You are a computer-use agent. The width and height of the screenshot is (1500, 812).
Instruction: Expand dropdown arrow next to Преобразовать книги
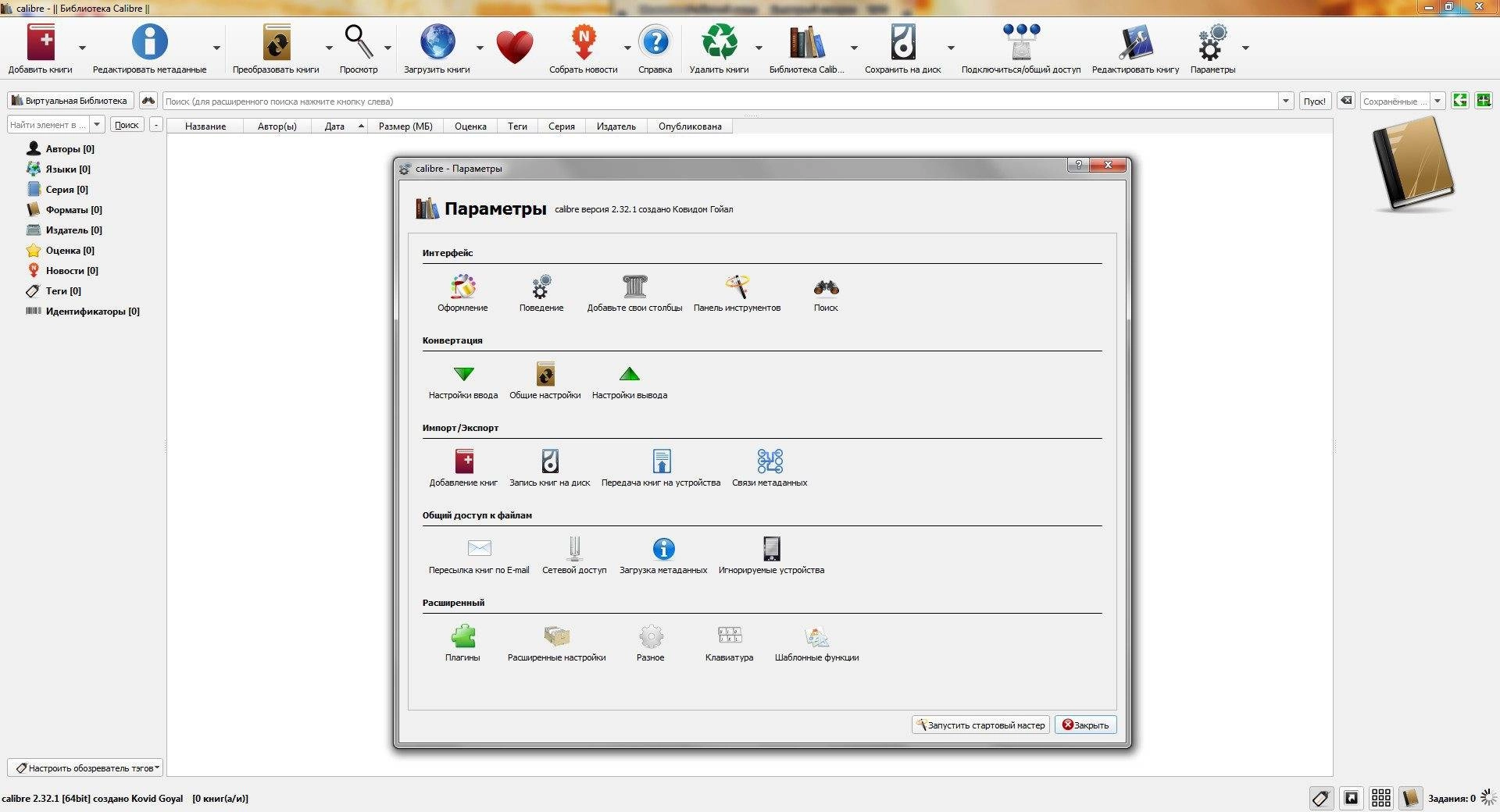click(329, 48)
